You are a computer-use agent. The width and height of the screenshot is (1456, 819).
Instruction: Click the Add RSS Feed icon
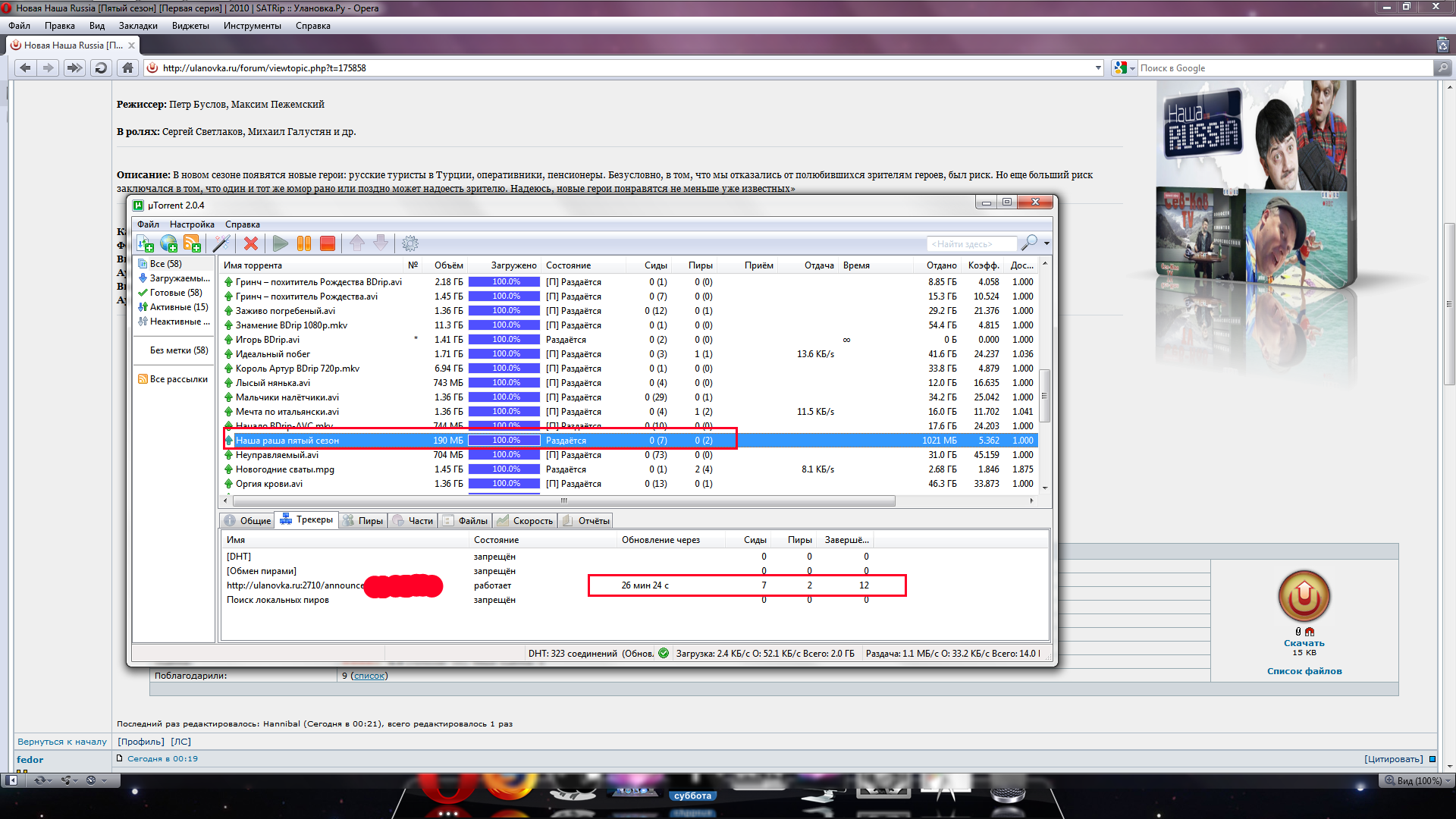click(192, 243)
